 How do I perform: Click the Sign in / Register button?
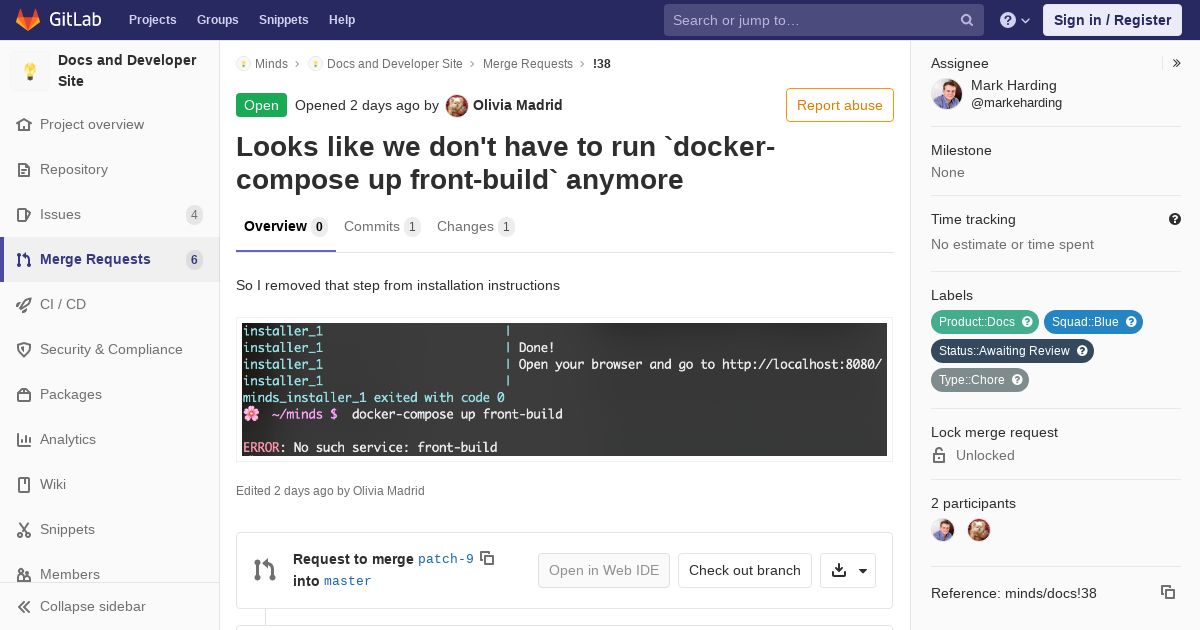(x=1112, y=20)
